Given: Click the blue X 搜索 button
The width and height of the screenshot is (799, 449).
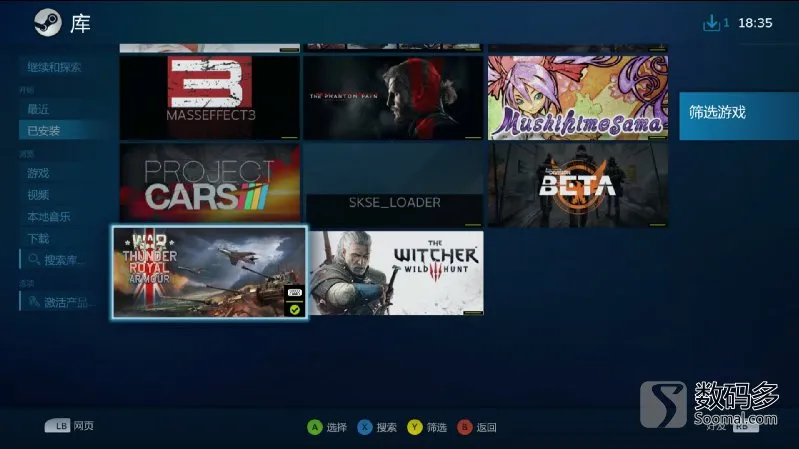Looking at the screenshot, I should [x=377, y=427].
